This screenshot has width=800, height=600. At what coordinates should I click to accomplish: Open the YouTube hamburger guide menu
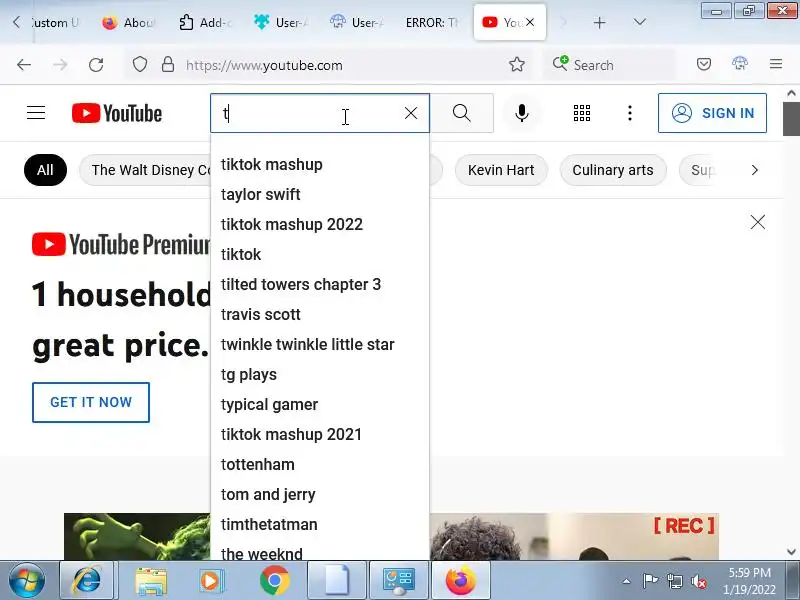[36, 113]
